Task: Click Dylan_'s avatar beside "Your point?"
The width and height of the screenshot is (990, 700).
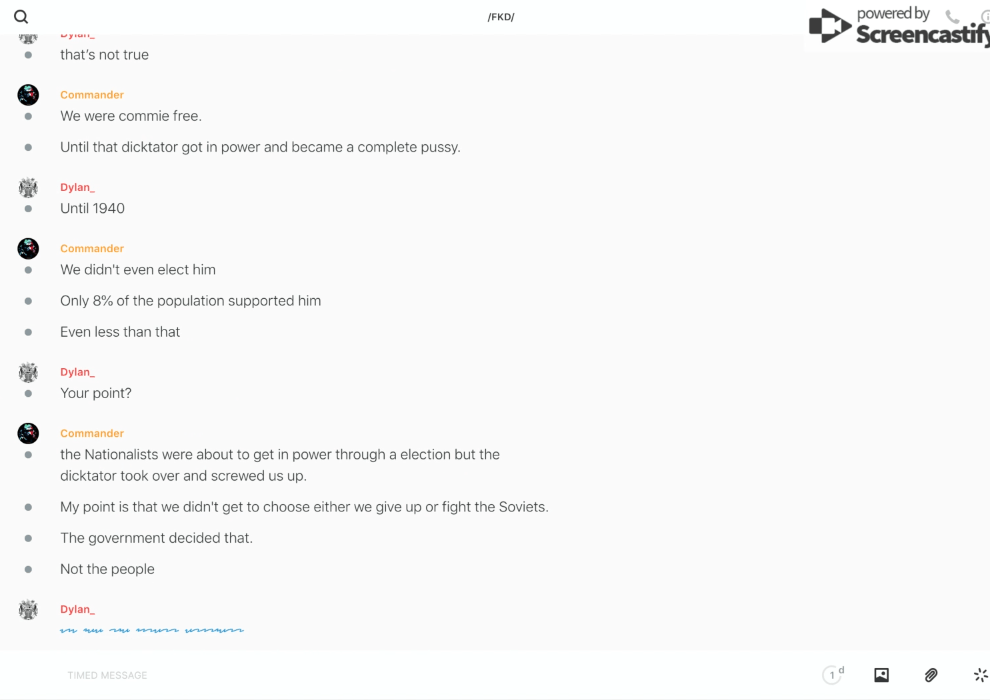Action: 28,372
